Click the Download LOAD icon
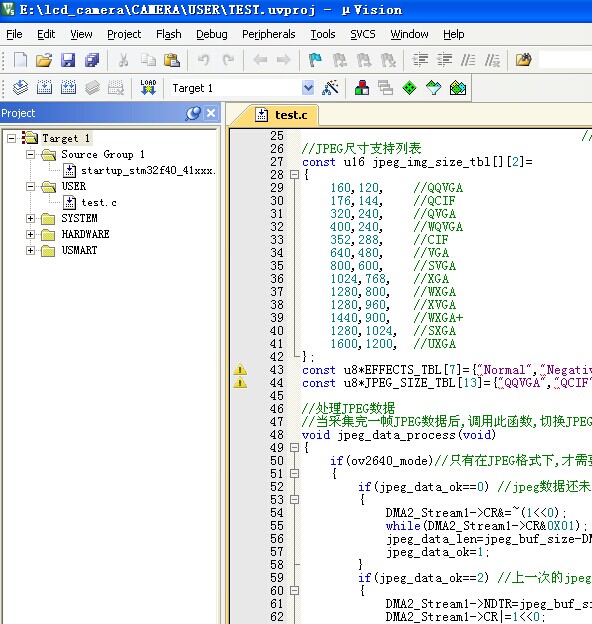592x624 pixels. [x=148, y=87]
